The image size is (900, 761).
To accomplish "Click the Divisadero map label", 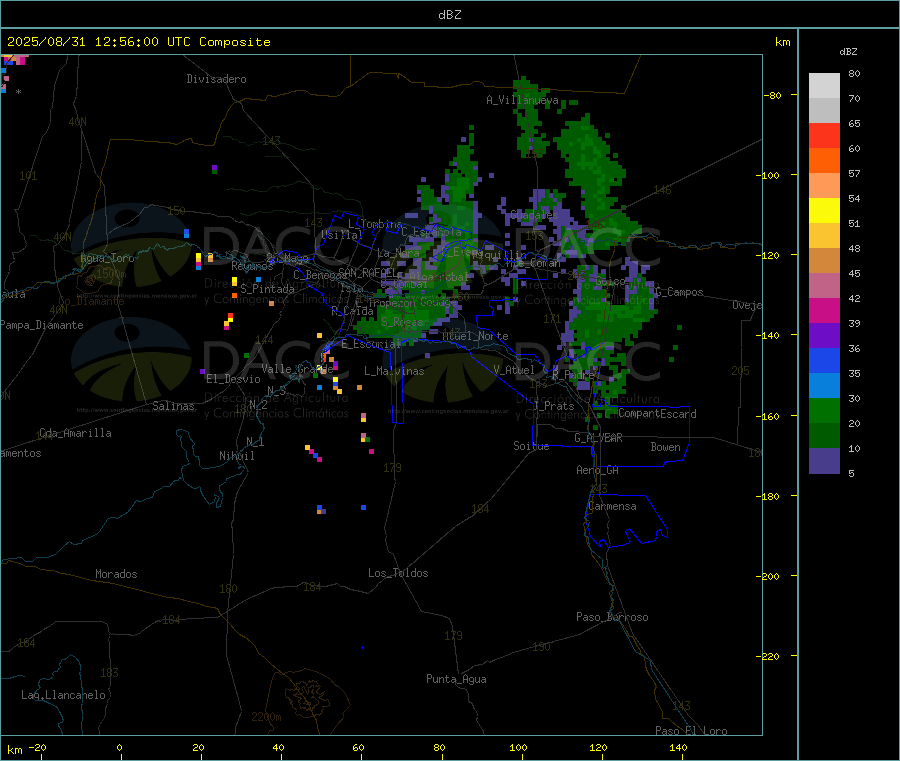I will (216, 79).
